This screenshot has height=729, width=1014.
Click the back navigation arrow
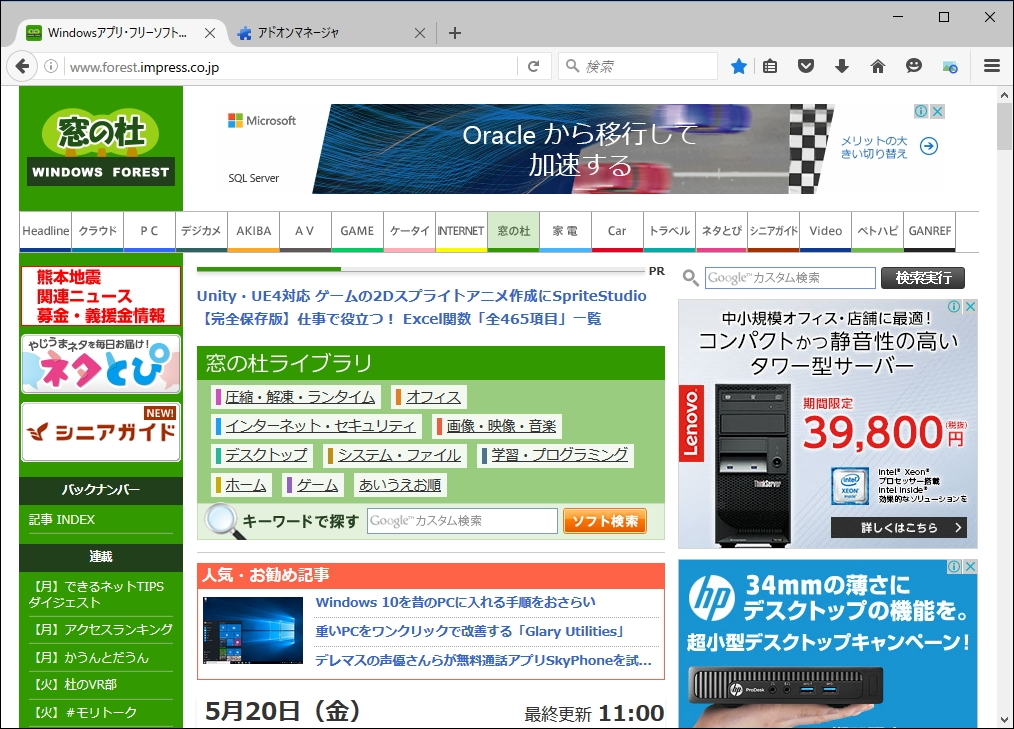(x=22, y=65)
